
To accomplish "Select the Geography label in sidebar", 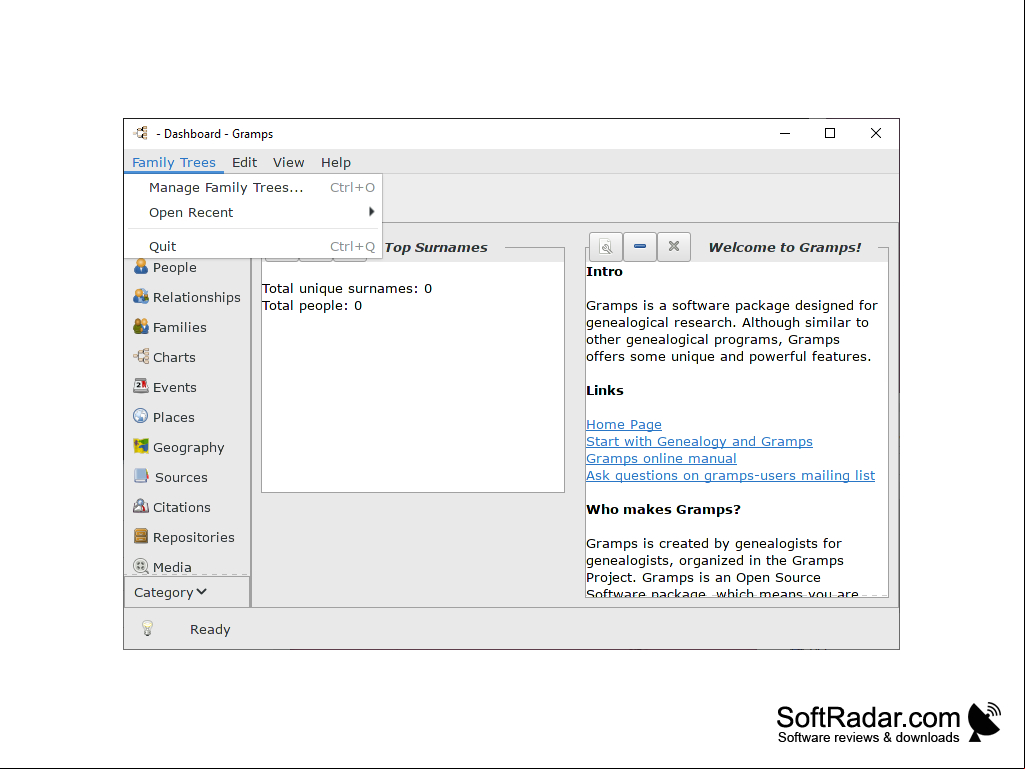I will point(188,448).
